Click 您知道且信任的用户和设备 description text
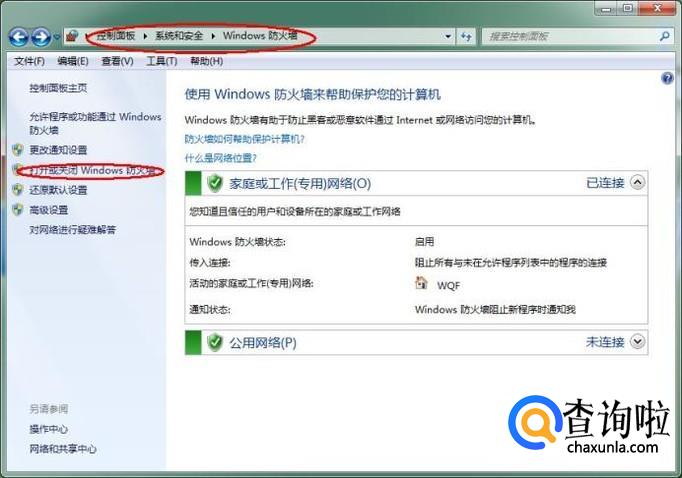The image size is (682, 478). pyautogui.click(x=295, y=212)
